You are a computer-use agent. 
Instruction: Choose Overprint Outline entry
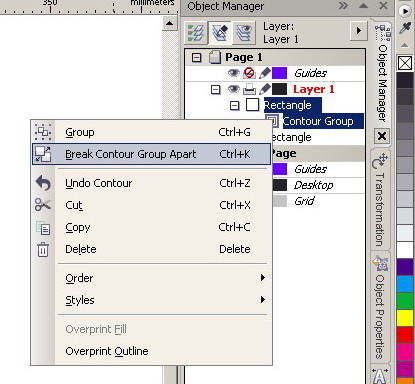coord(151,351)
